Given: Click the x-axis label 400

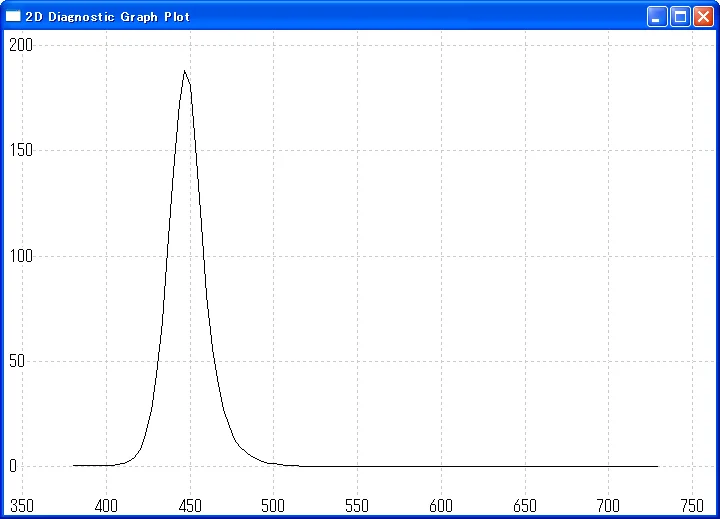Looking at the screenshot, I should (106, 506).
